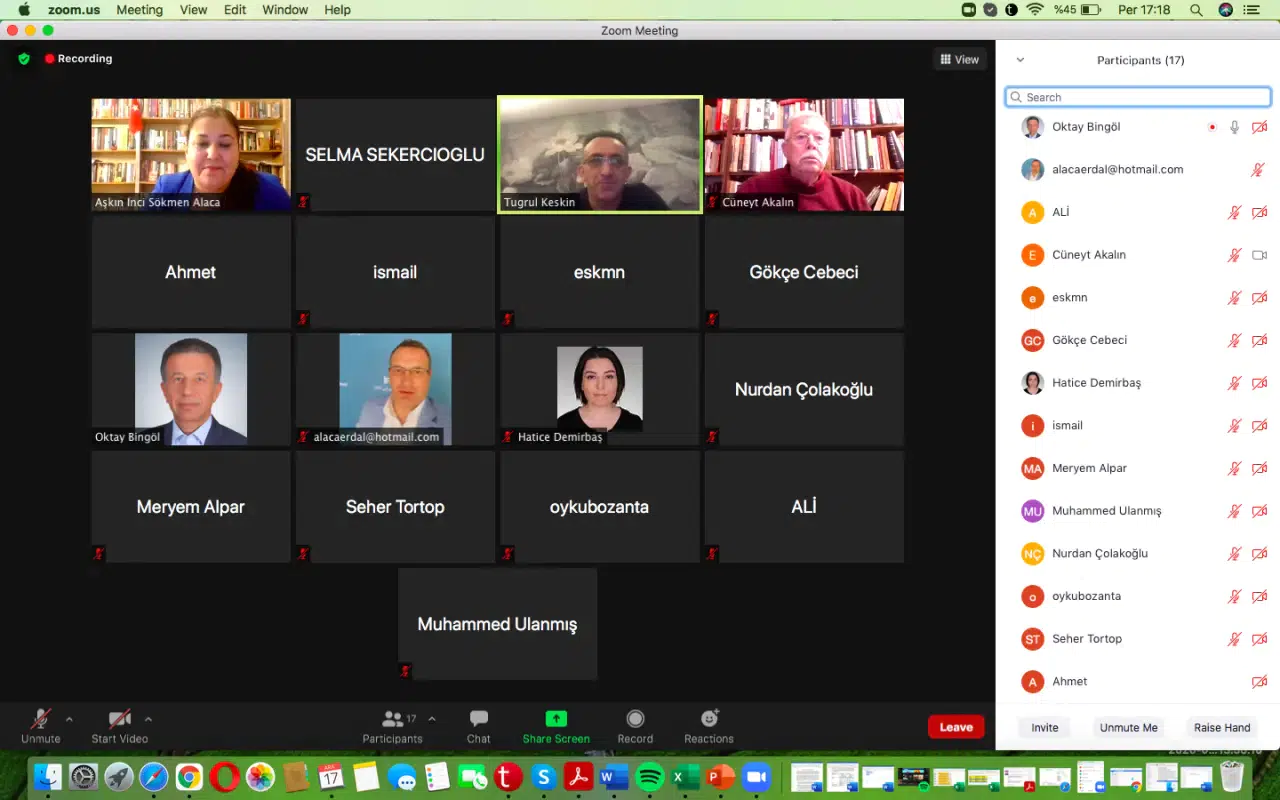1280x800 pixels.
Task: Open the View layout dropdown
Action: [959, 60]
